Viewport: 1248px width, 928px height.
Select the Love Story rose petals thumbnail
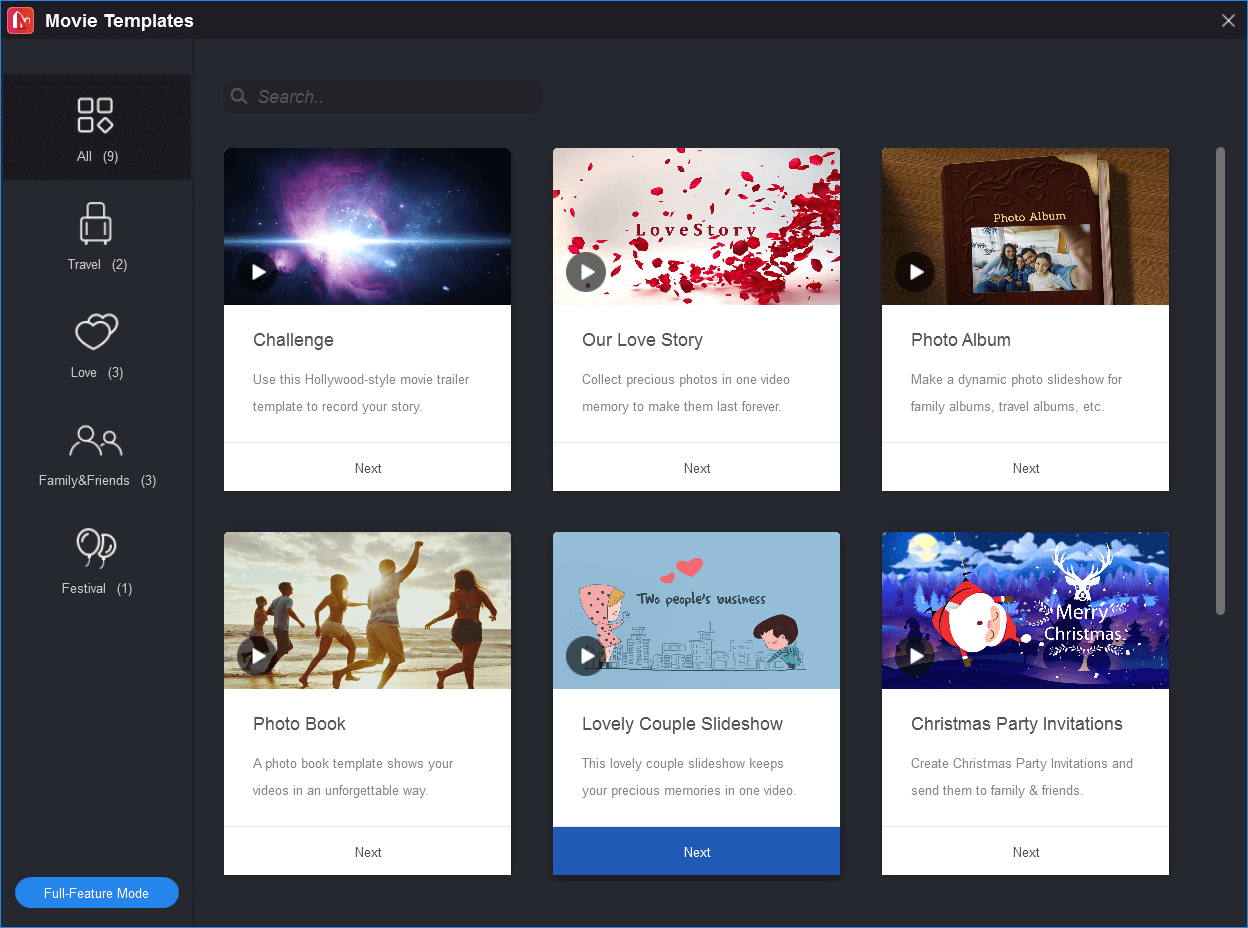coord(696,226)
